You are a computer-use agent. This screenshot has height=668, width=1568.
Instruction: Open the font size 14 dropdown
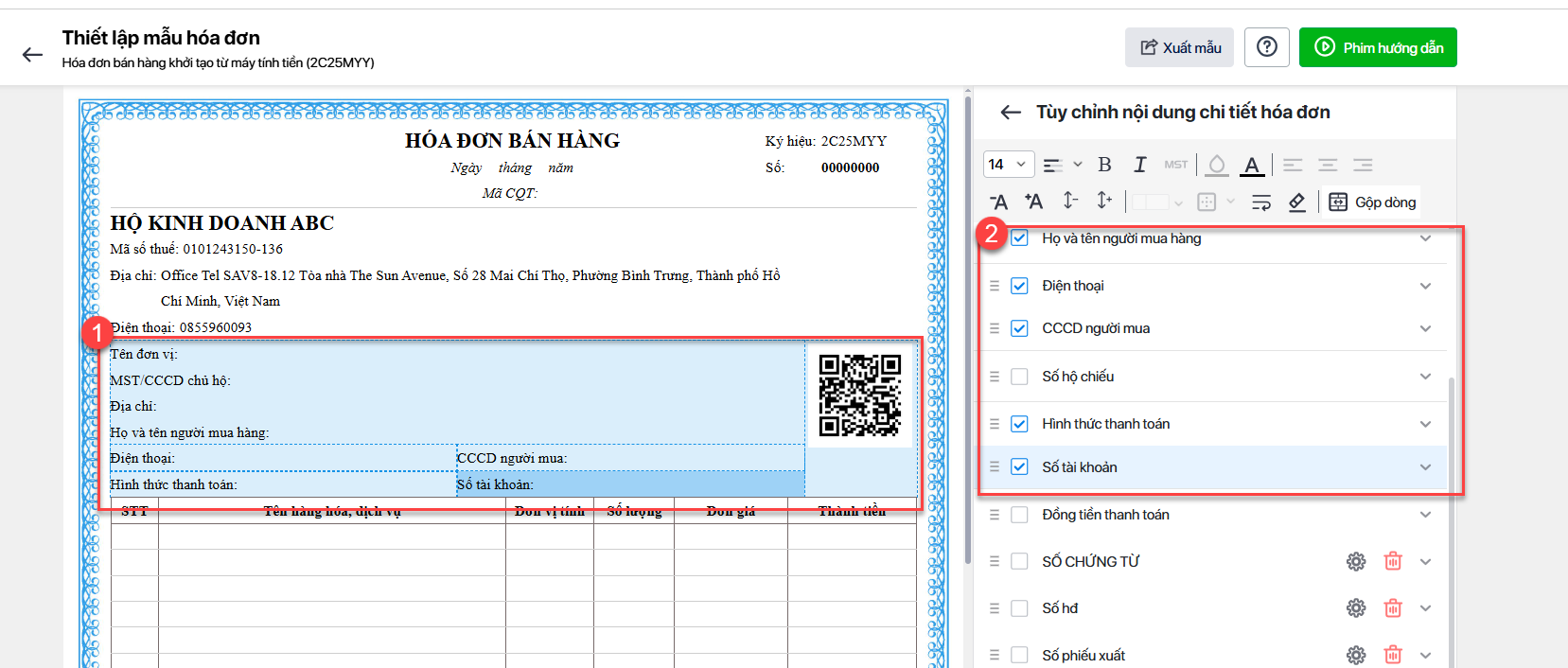click(1008, 165)
